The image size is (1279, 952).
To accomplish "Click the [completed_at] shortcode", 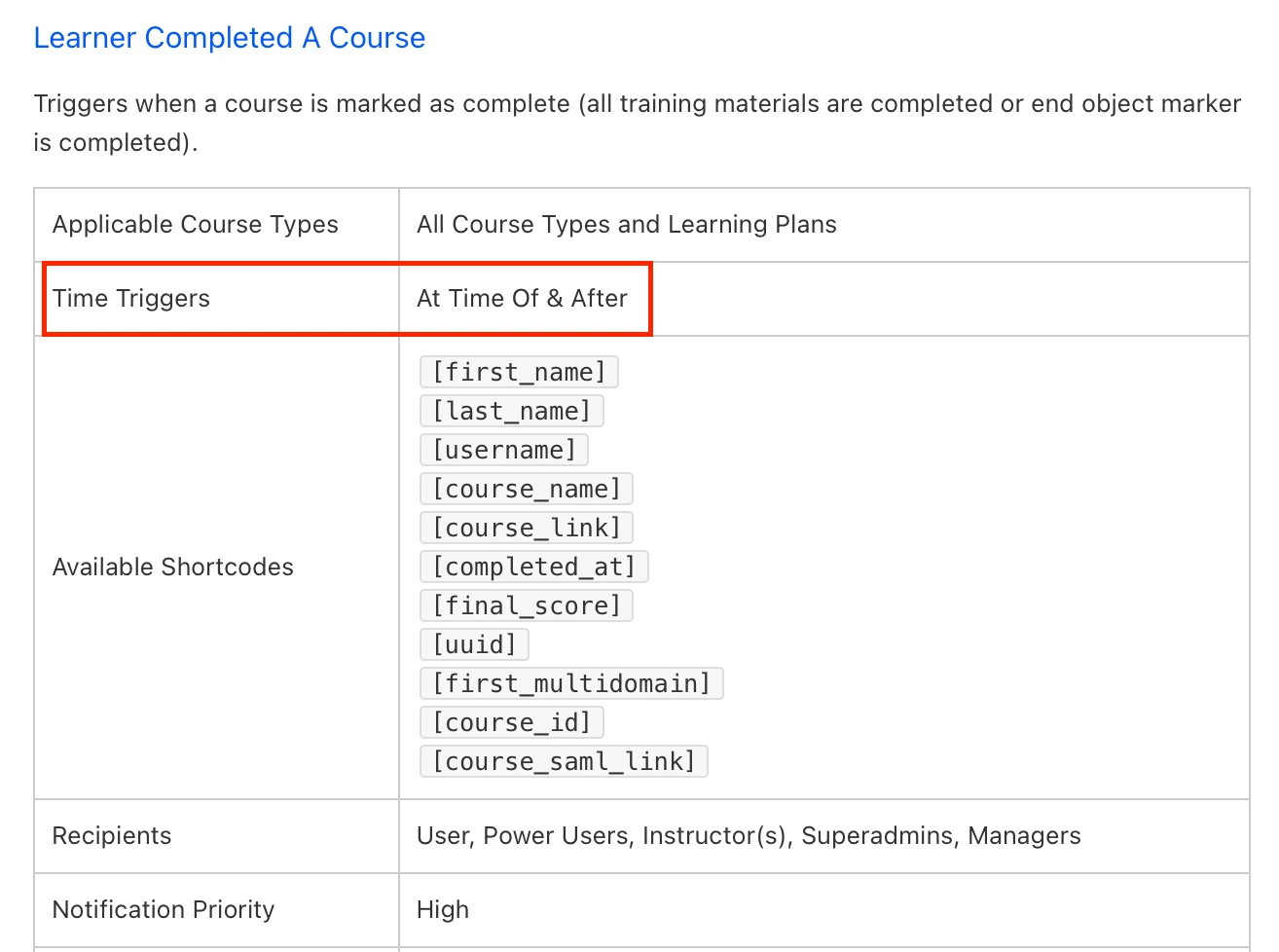I will coord(533,567).
